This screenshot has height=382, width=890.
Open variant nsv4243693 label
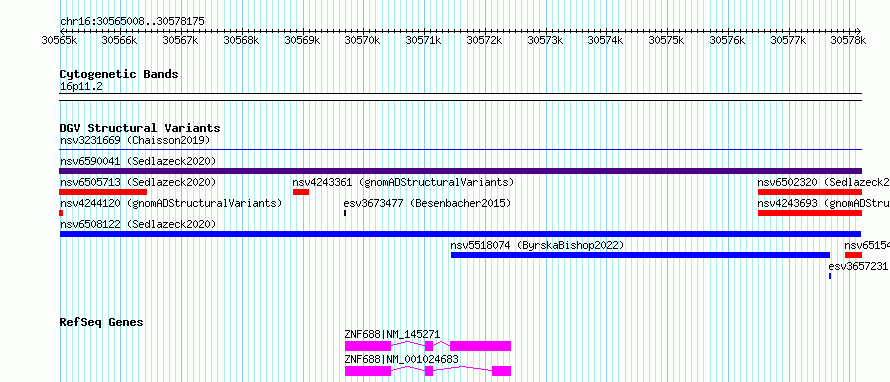tap(824, 203)
